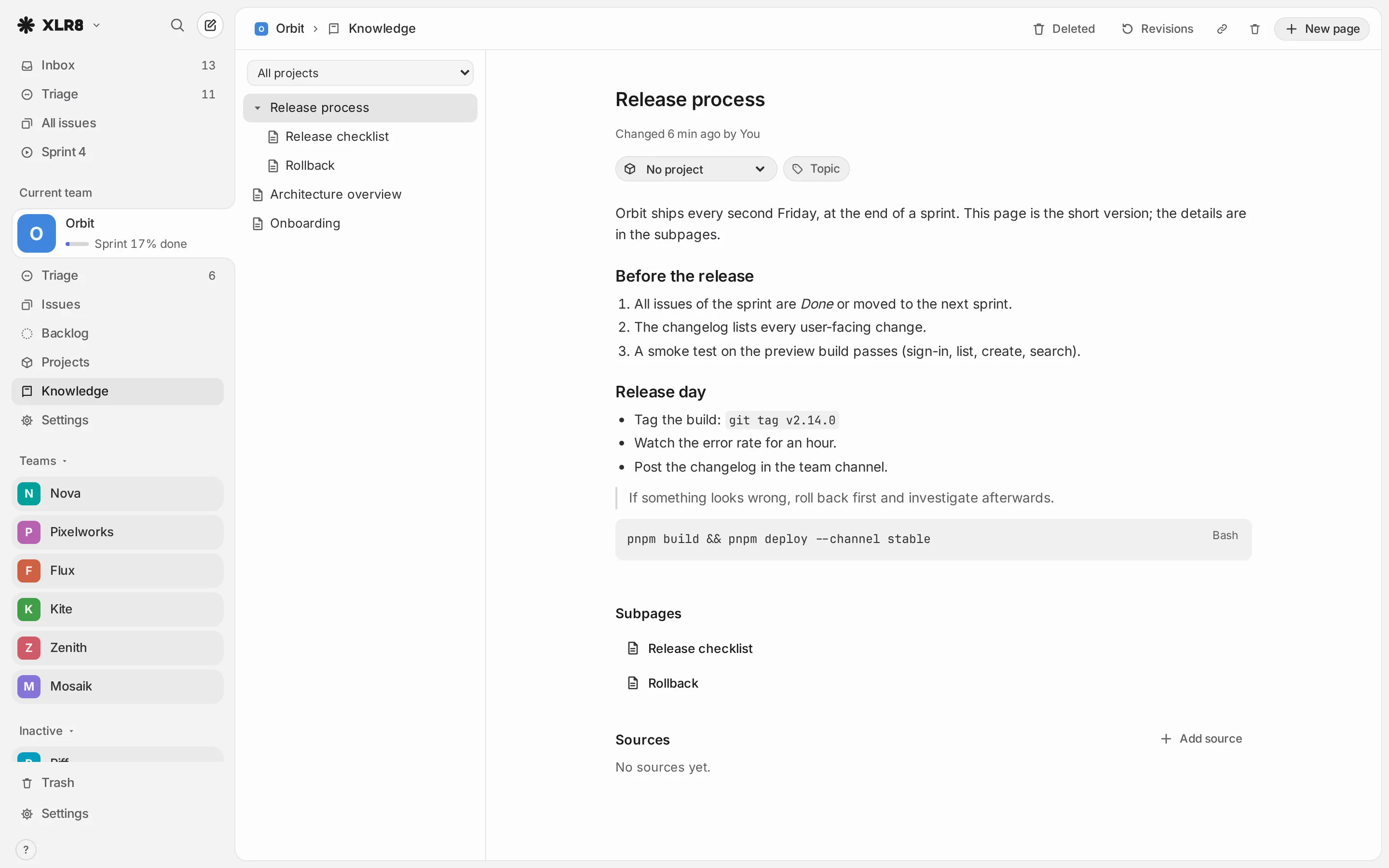1389x868 pixels.
Task: Open Trash in the sidebar
Action: pyautogui.click(x=118, y=783)
